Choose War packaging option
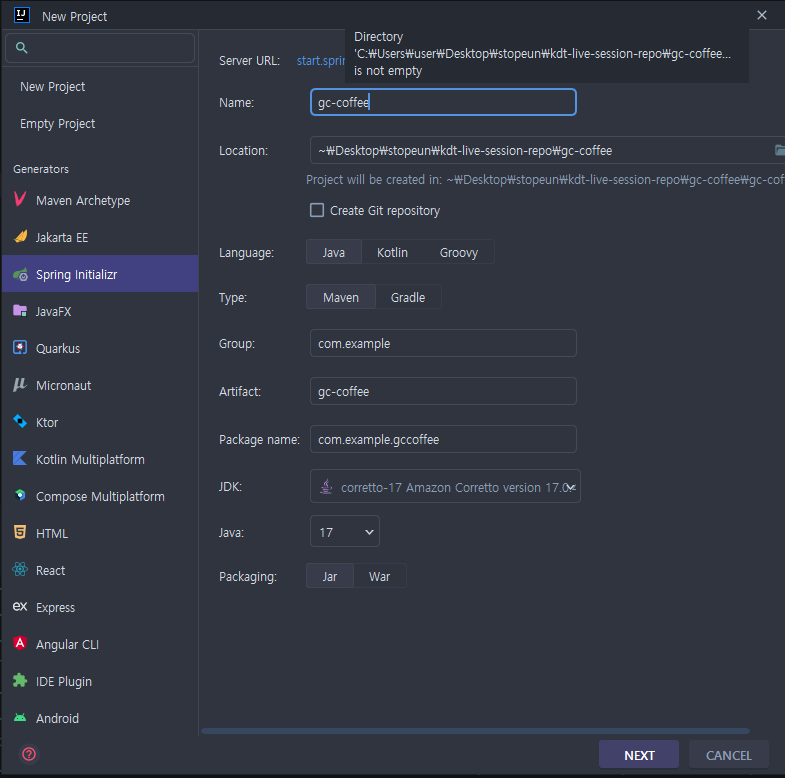The image size is (785, 778). pos(379,576)
